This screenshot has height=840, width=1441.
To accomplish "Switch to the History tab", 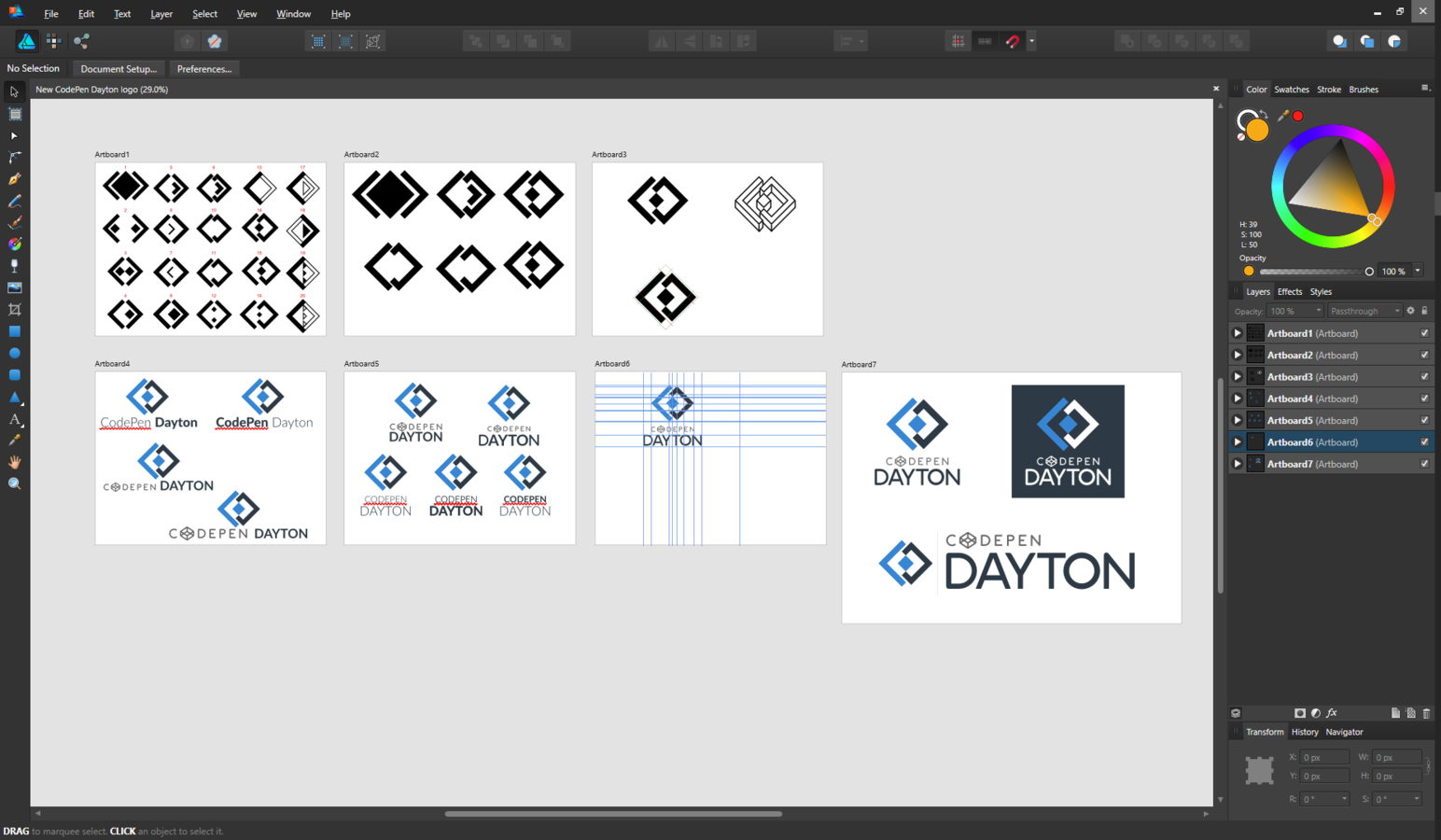I will coord(1305,732).
